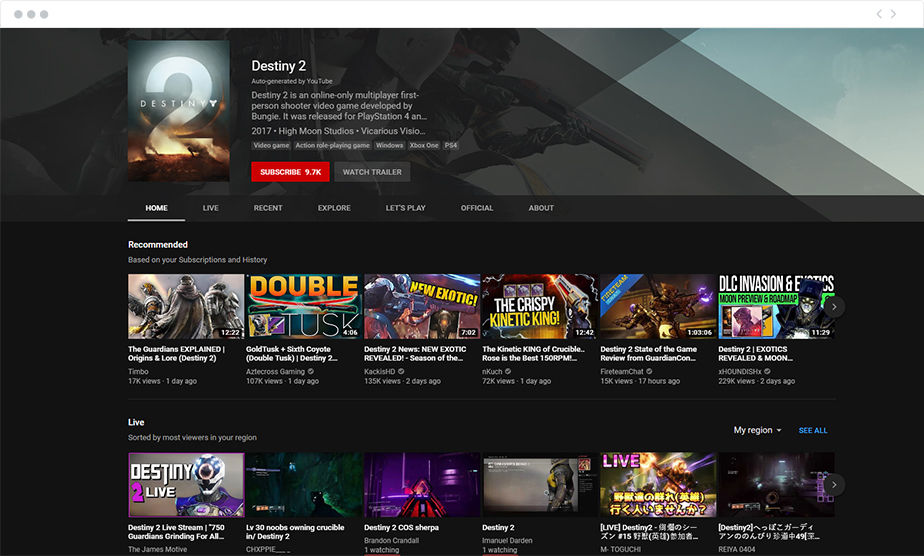
Task: Open the EXPLORE tab
Action: click(x=334, y=208)
